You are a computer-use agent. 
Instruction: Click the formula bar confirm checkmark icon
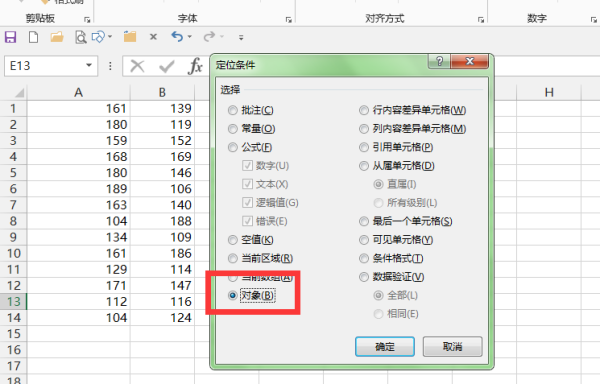(x=167, y=66)
